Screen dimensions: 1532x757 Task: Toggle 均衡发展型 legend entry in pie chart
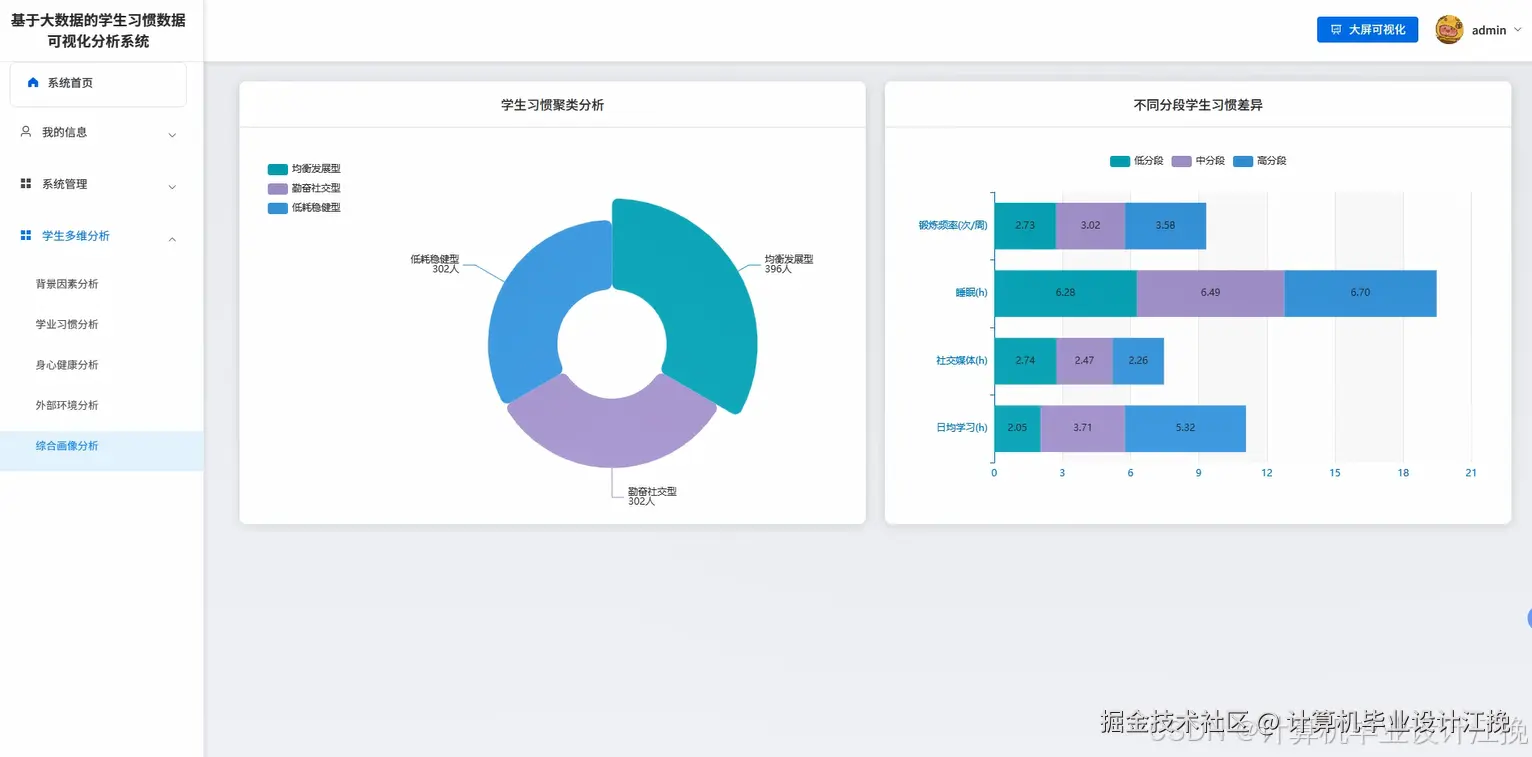[304, 169]
